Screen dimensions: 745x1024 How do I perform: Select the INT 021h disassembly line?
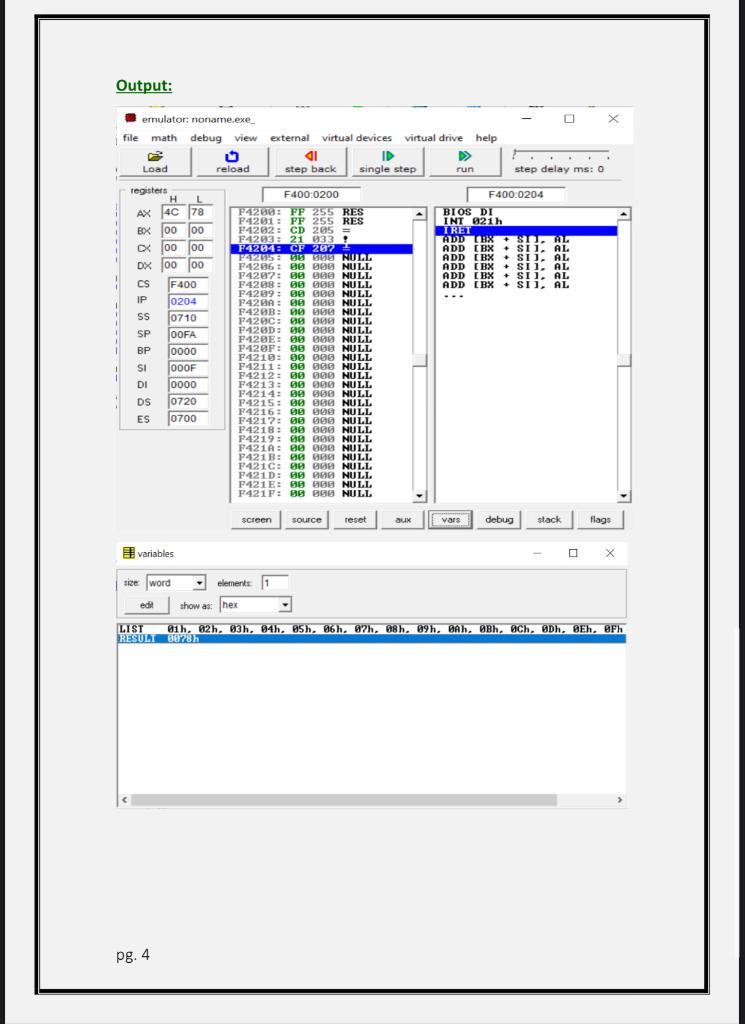pos(526,221)
